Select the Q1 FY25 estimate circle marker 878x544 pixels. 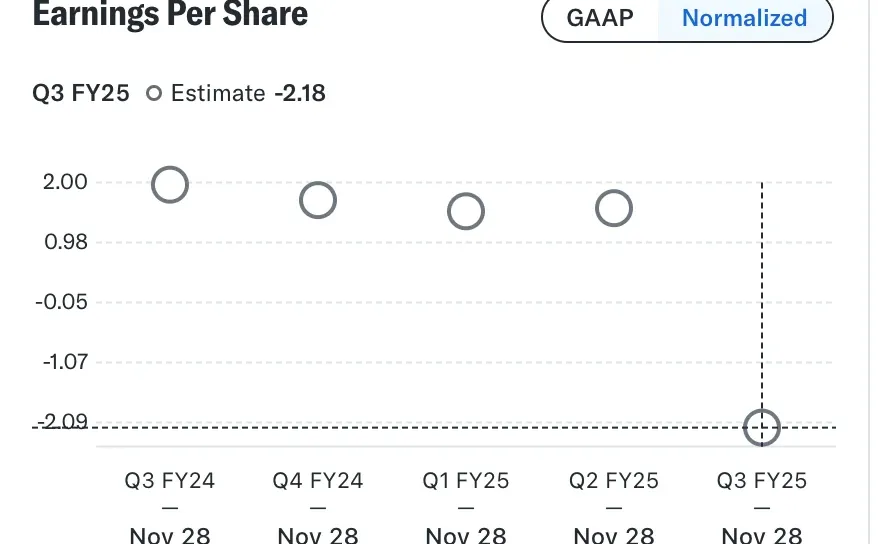click(x=466, y=212)
